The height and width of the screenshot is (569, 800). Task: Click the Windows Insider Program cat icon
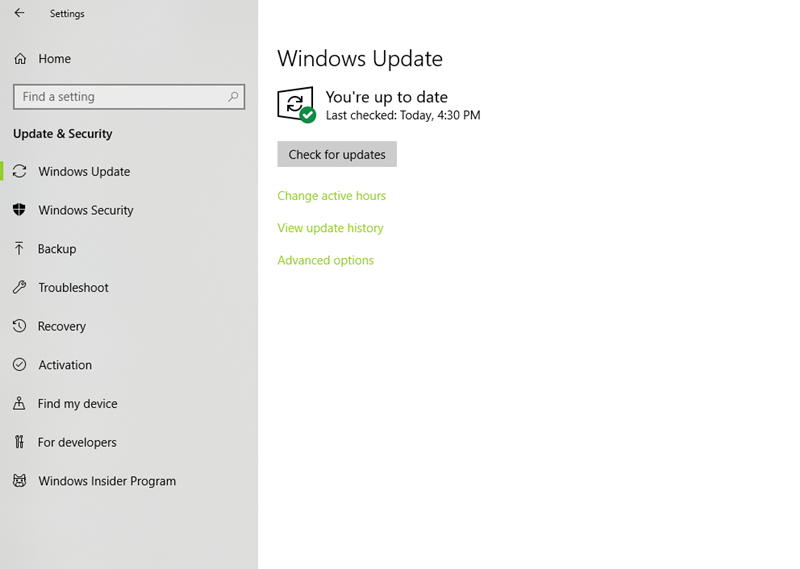19,481
